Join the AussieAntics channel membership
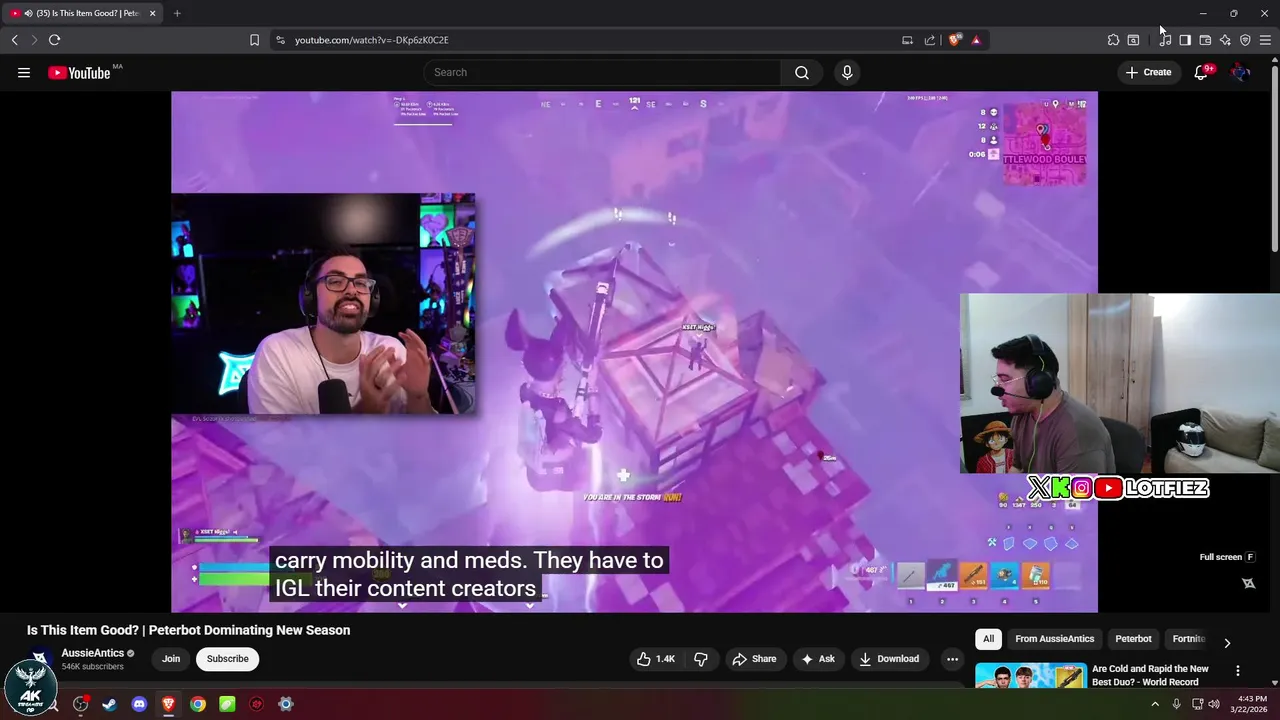 click(x=171, y=659)
